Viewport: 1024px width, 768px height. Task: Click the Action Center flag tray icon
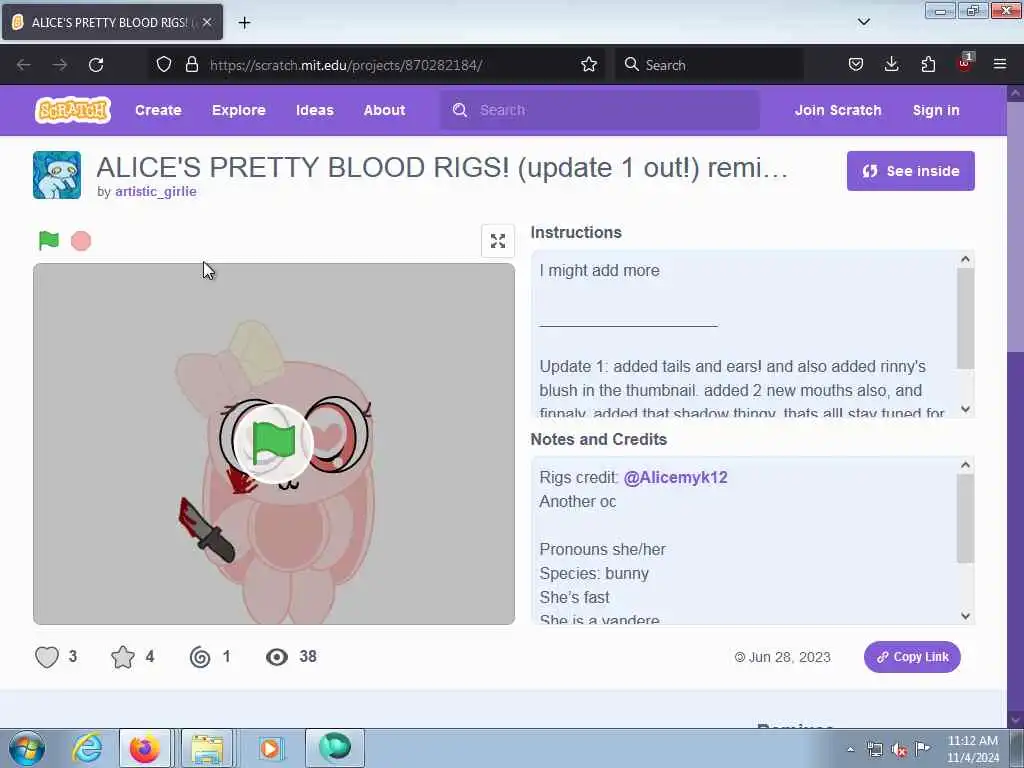click(x=922, y=749)
